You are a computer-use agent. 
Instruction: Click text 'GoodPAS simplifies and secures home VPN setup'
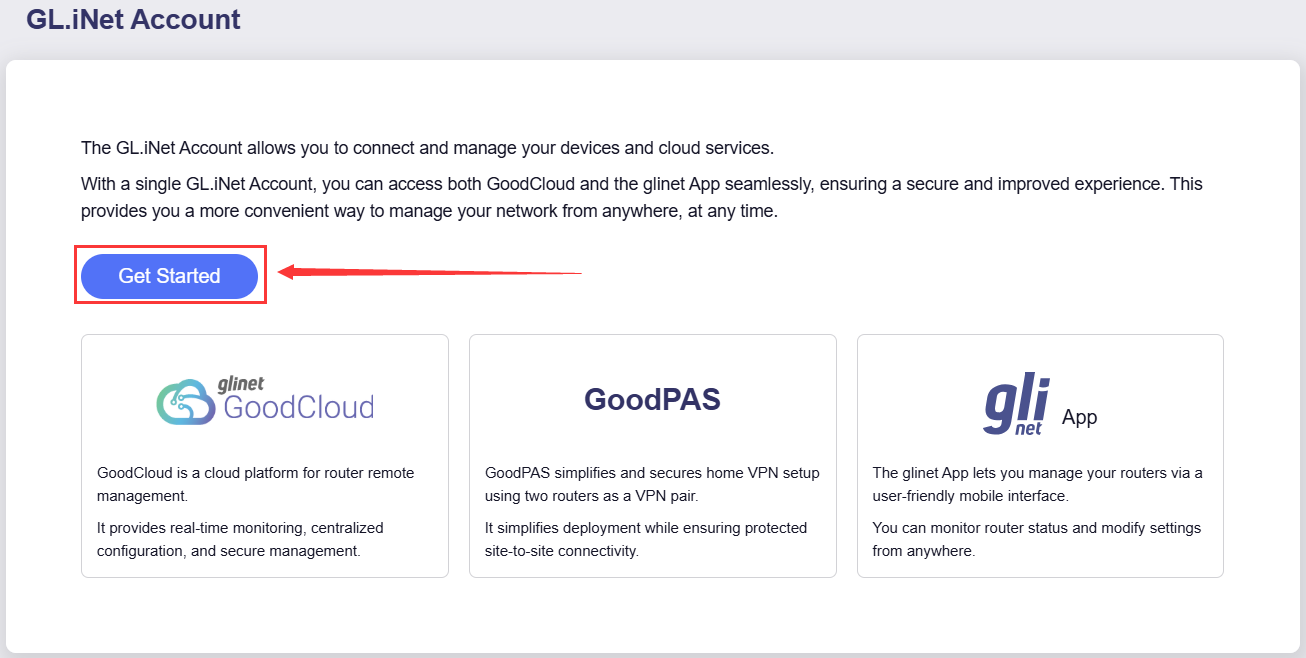click(x=652, y=473)
